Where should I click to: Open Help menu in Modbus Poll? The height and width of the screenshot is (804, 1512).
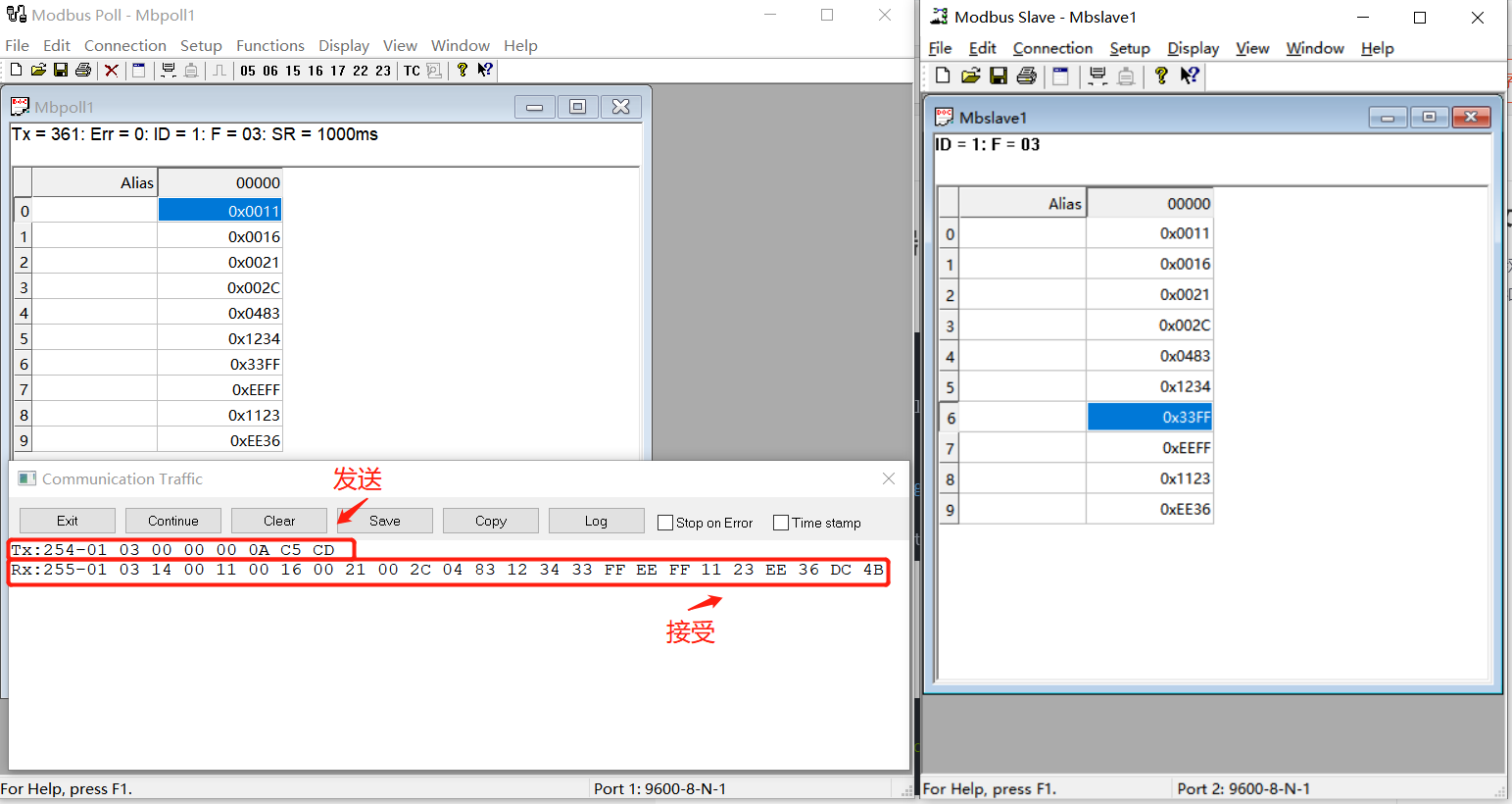pos(520,45)
